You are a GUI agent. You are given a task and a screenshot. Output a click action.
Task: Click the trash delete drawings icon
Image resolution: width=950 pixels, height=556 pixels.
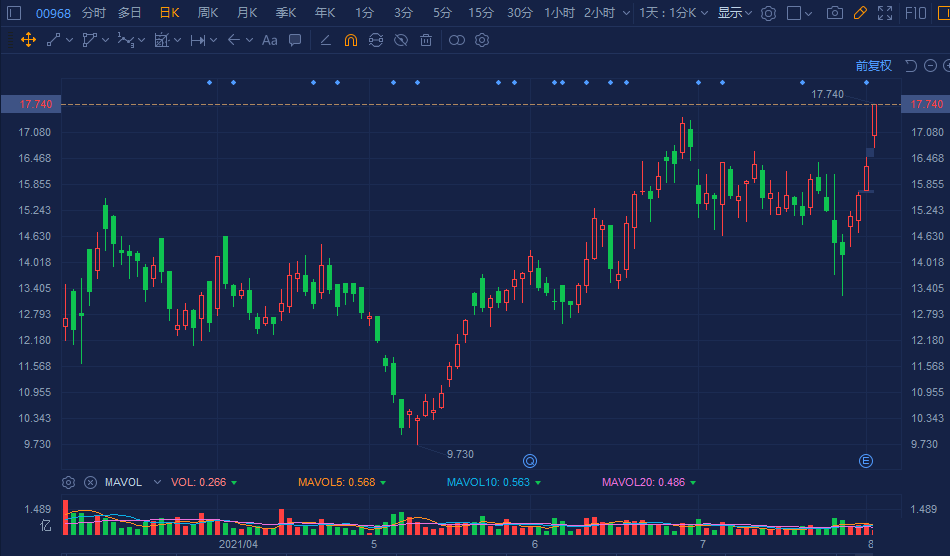point(426,40)
